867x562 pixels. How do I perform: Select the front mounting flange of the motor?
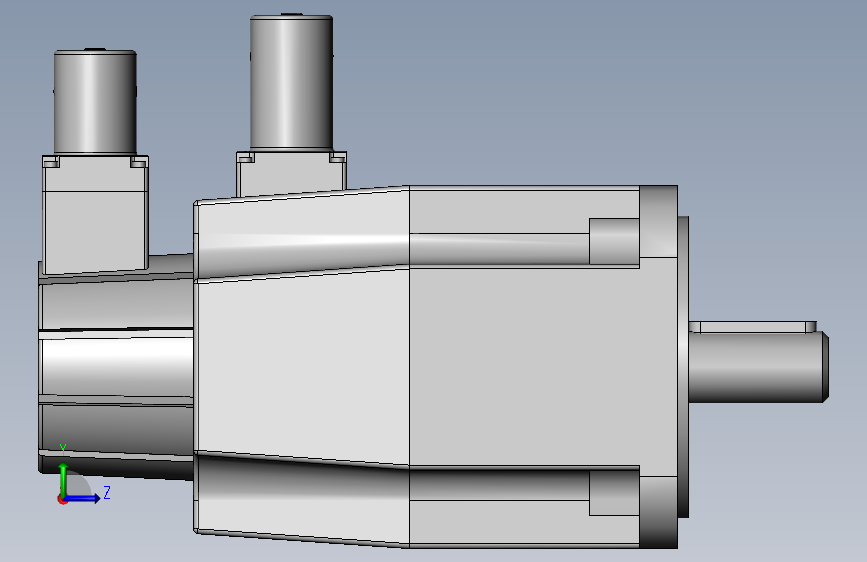point(659,367)
